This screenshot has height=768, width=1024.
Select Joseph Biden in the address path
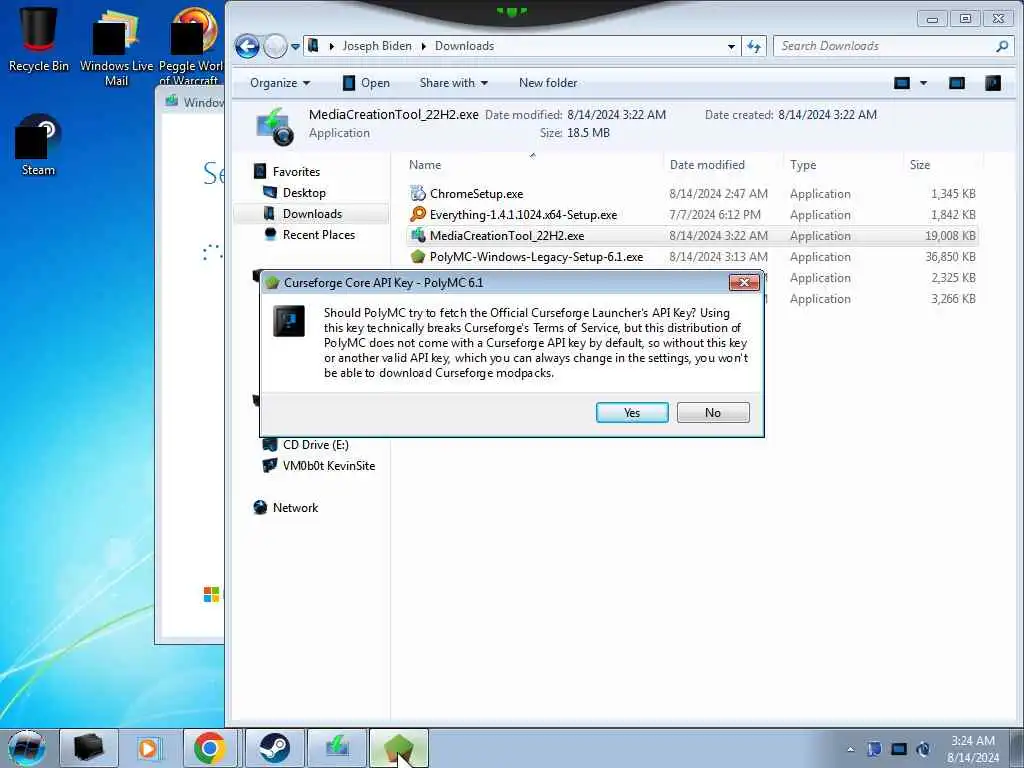(x=377, y=46)
